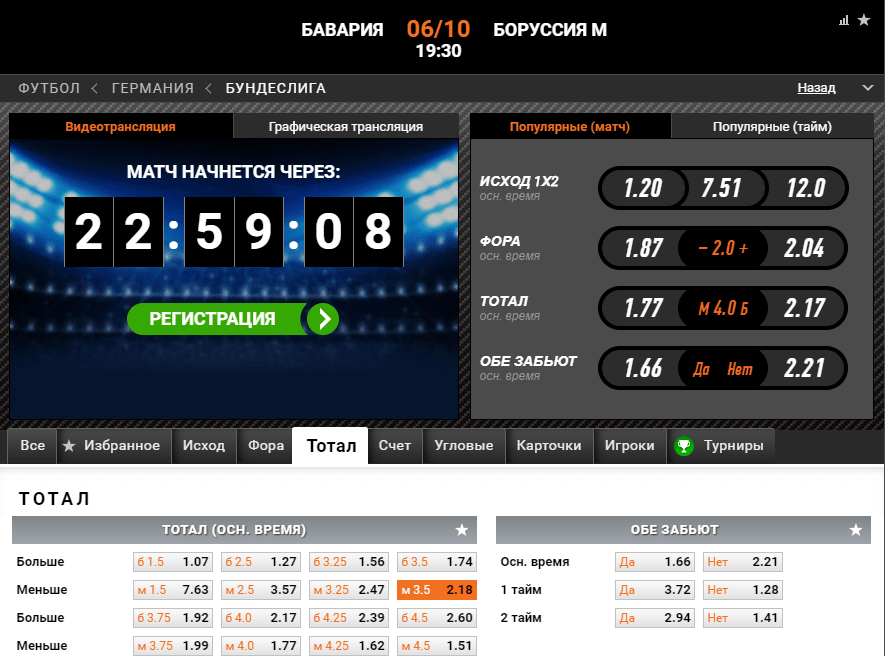This screenshot has height=656, width=885.
Task: Add match to favorites with header star
Action: point(864,20)
